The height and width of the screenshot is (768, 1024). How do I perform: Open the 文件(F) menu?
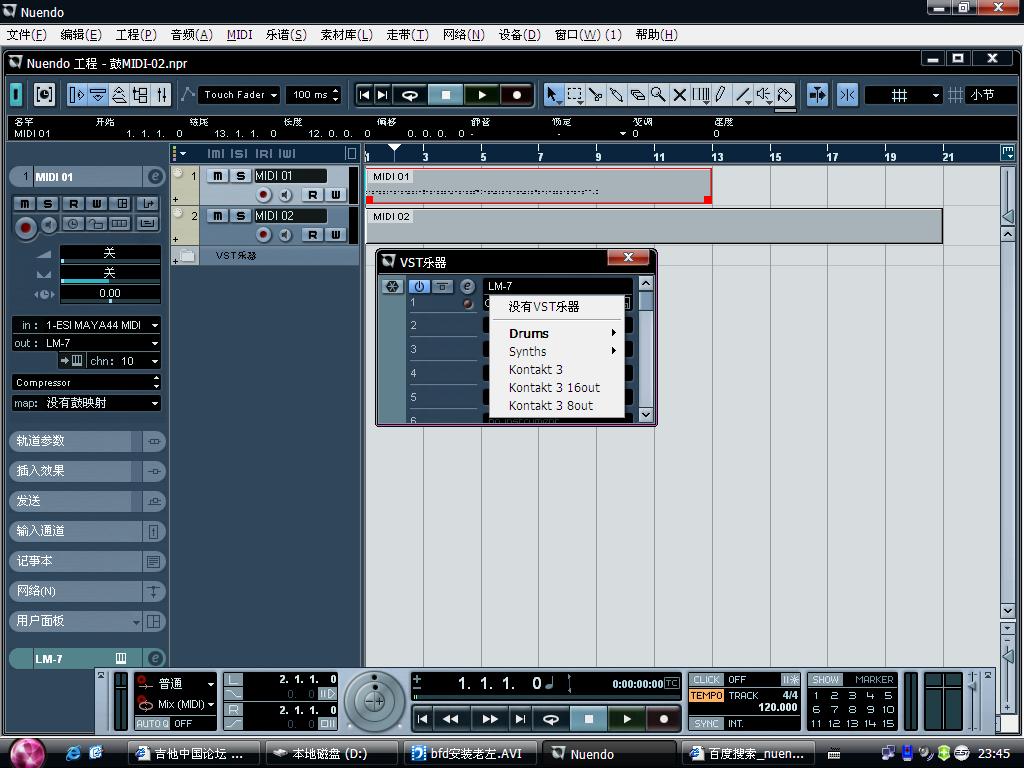click(26, 35)
